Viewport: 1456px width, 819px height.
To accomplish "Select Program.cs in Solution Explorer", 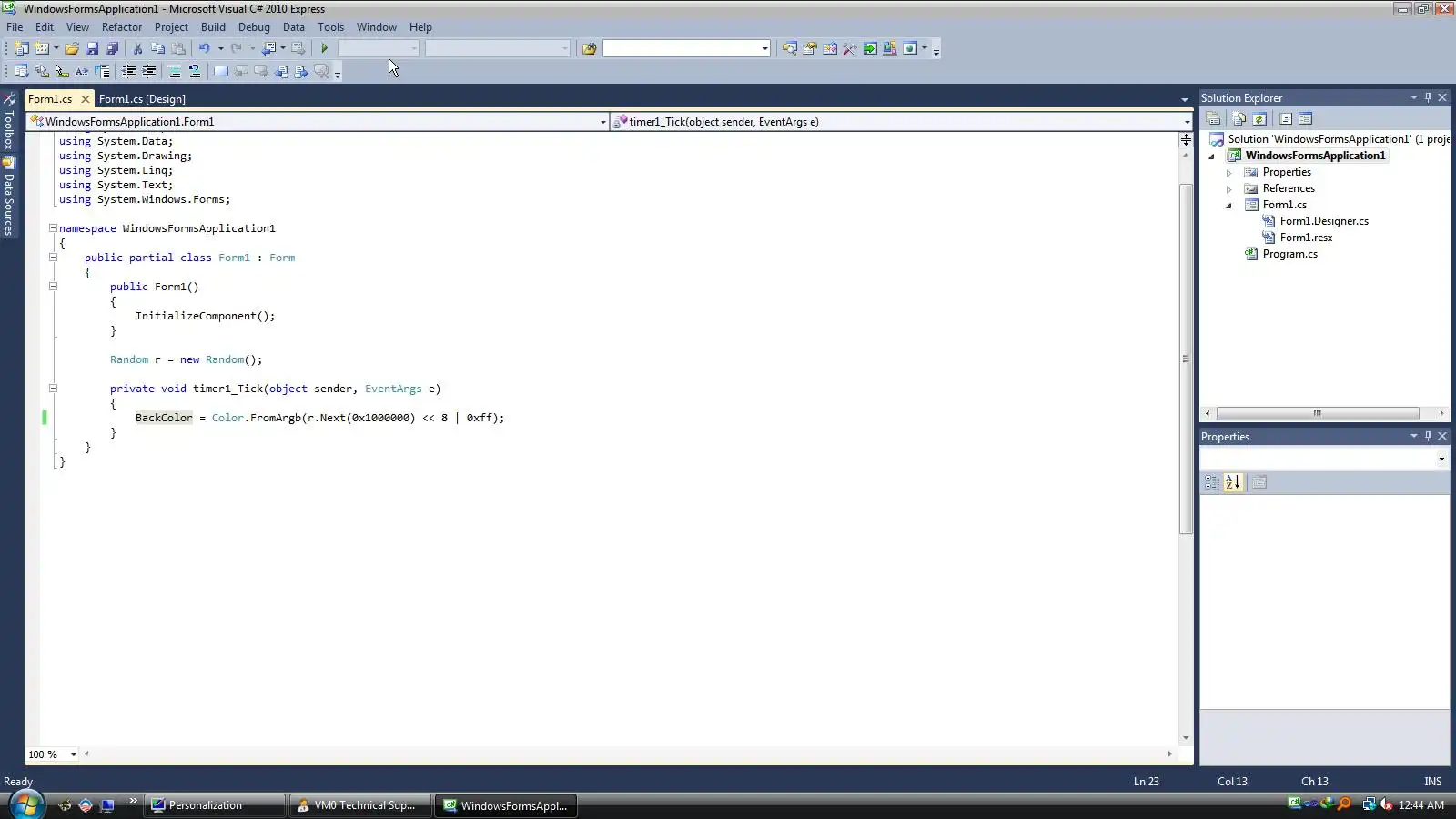I will pyautogui.click(x=1289, y=254).
